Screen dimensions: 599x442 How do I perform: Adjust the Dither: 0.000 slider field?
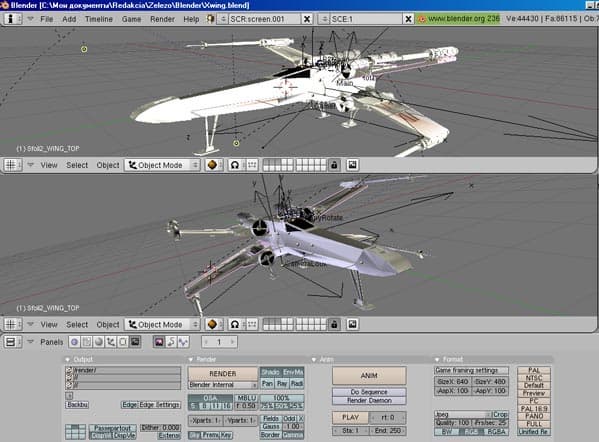[160, 427]
